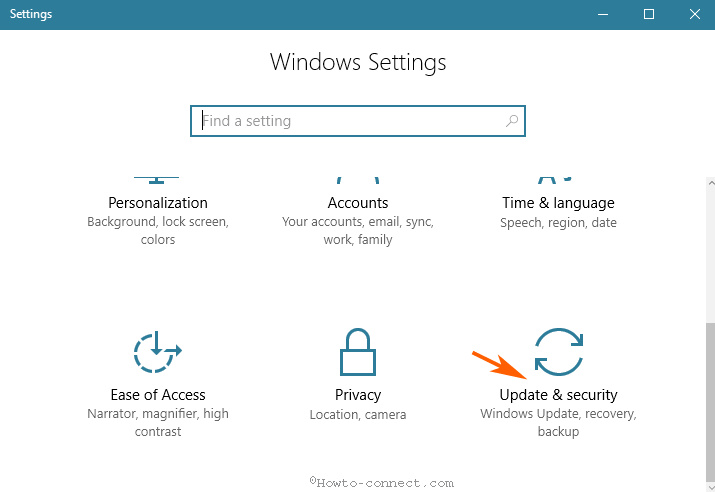Viewport: 715px width, 492px height.
Task: Select the Time & language title text
Action: click(558, 203)
